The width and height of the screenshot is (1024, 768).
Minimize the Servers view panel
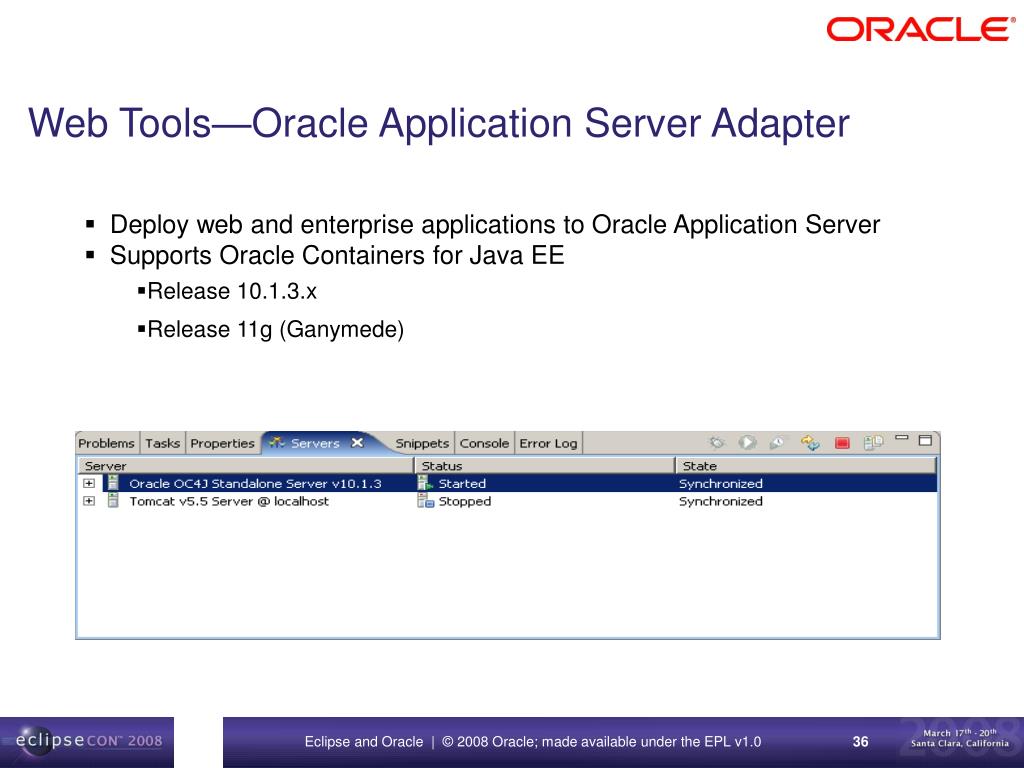[902, 438]
